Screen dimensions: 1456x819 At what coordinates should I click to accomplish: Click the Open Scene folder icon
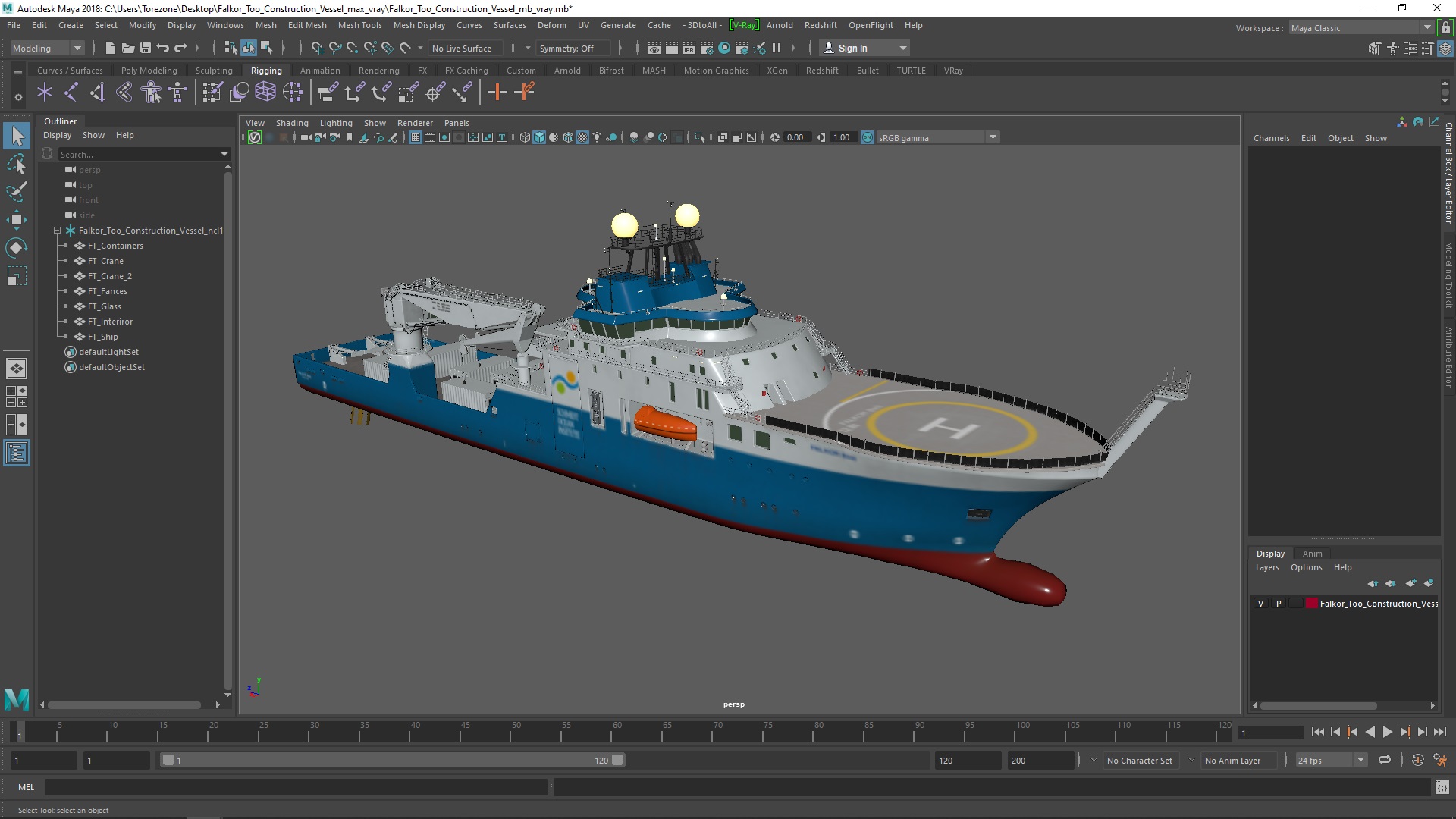point(127,48)
